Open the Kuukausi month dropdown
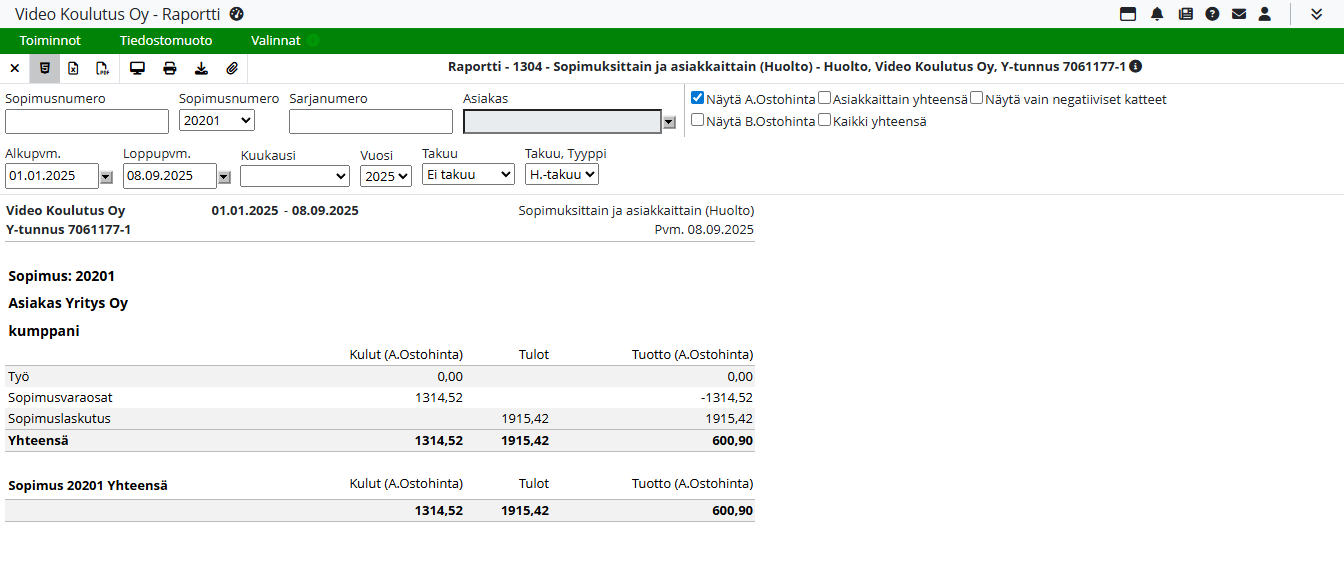The width and height of the screenshot is (1344, 570). 295,176
